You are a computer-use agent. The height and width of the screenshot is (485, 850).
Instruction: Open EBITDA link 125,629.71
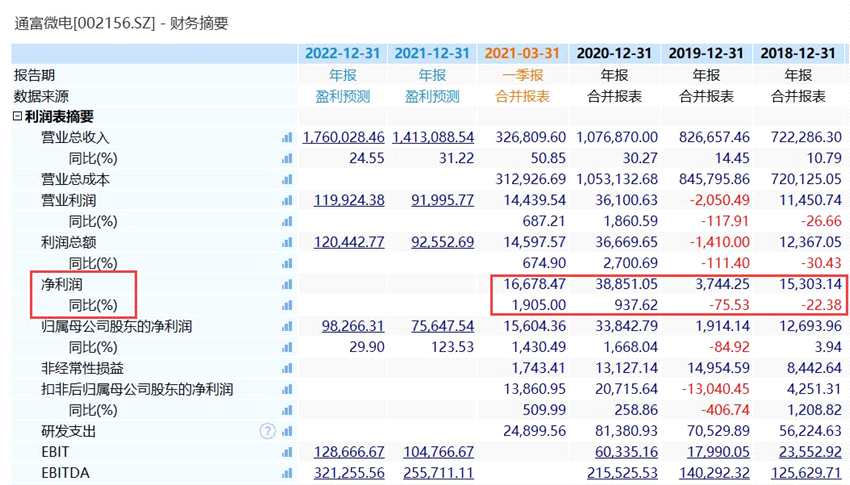[x=807, y=473]
